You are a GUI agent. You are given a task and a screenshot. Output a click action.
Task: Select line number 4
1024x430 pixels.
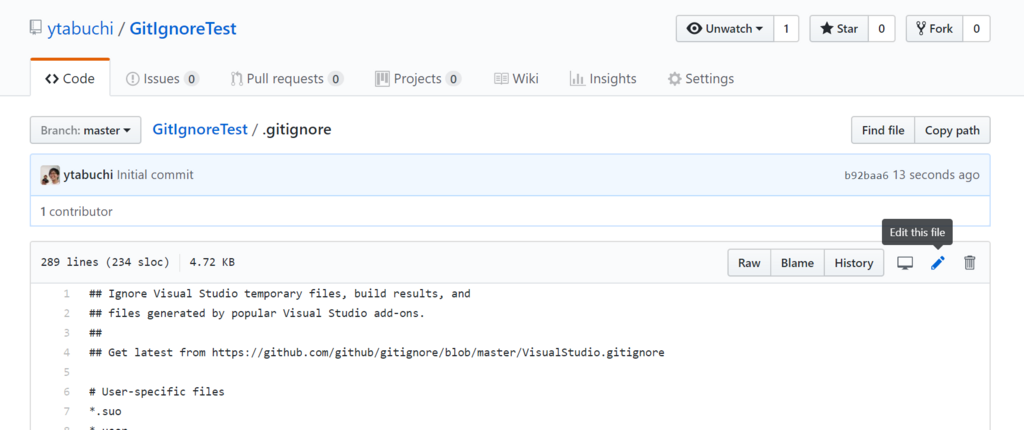point(67,353)
